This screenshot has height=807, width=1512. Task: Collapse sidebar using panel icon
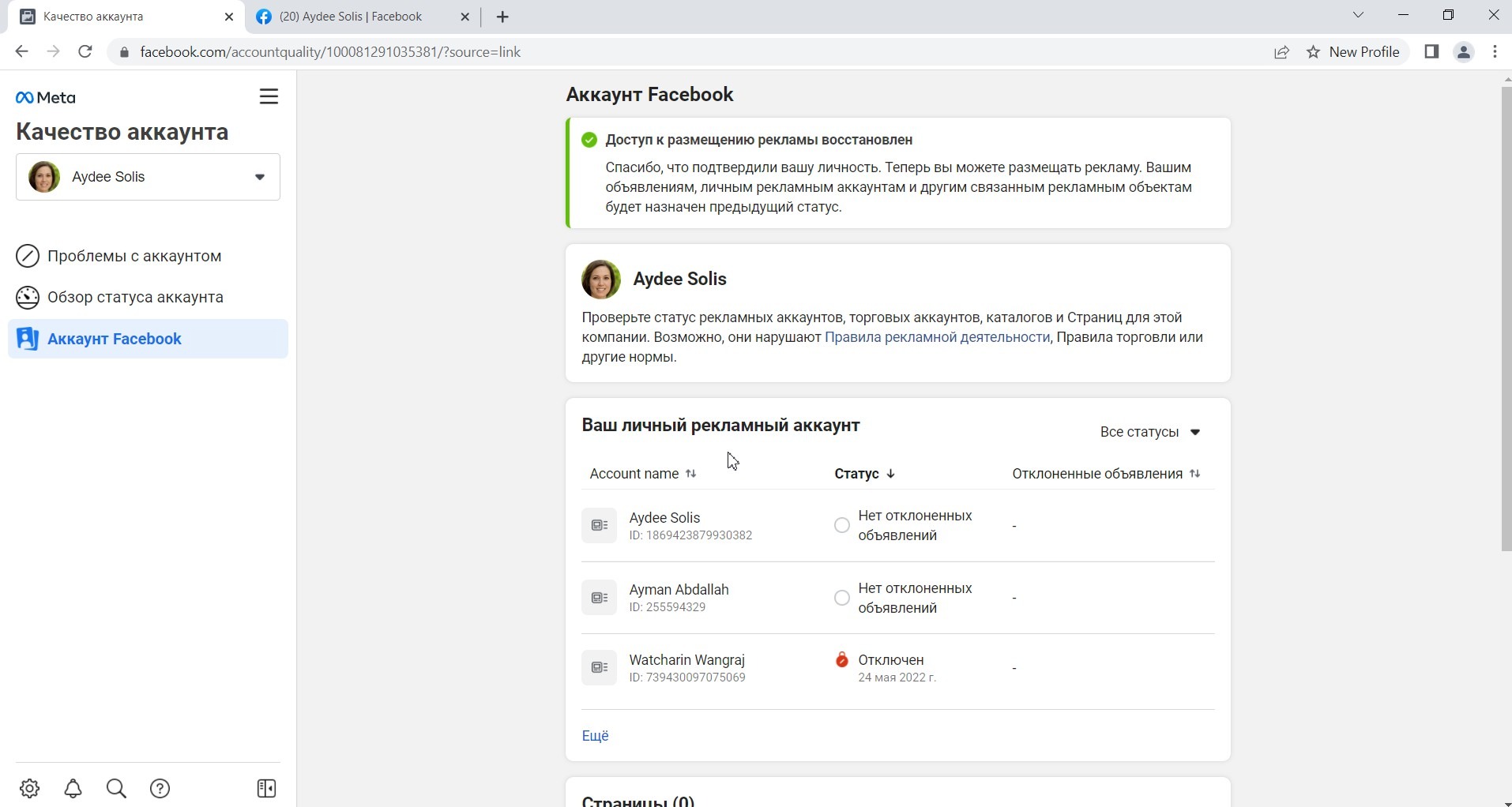[x=267, y=788]
